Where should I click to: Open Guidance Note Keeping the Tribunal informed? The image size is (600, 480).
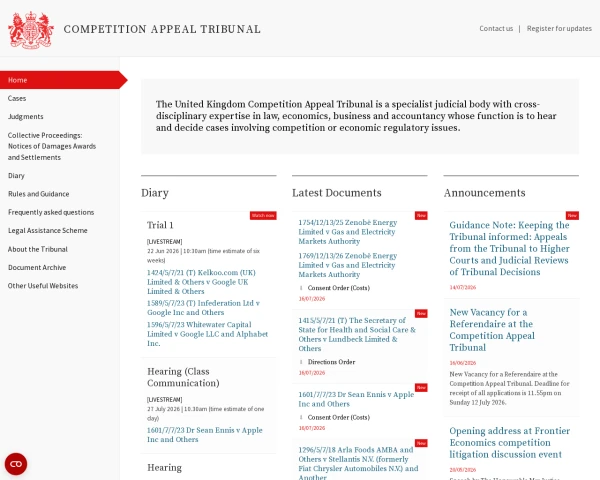point(509,249)
